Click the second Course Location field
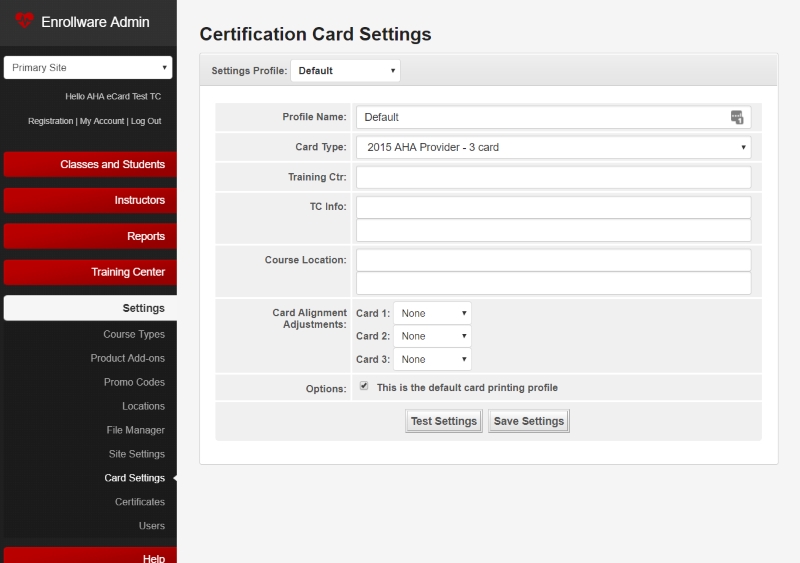800x563 pixels. [554, 283]
